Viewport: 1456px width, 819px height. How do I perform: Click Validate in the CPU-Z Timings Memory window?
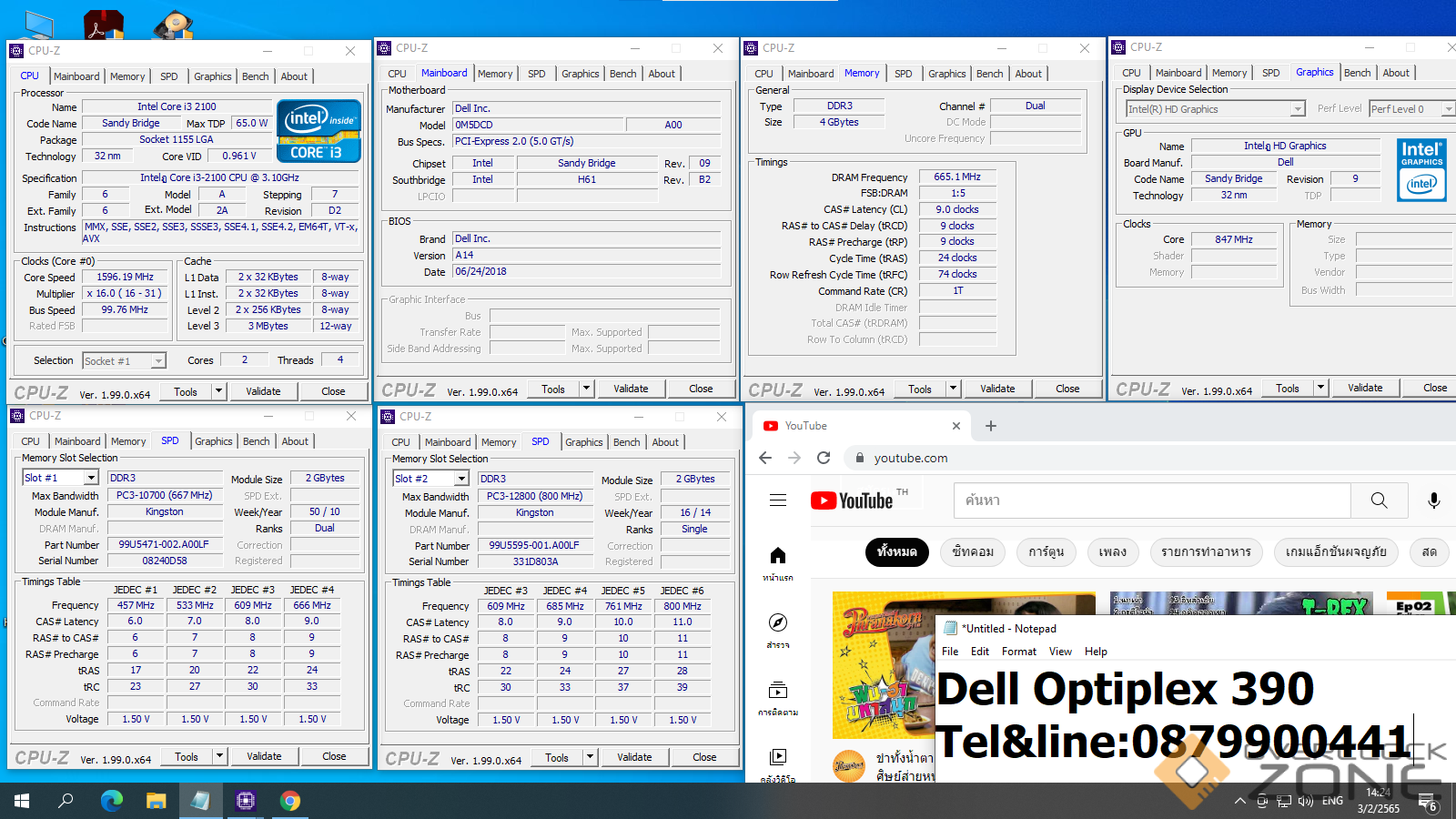[x=997, y=389]
